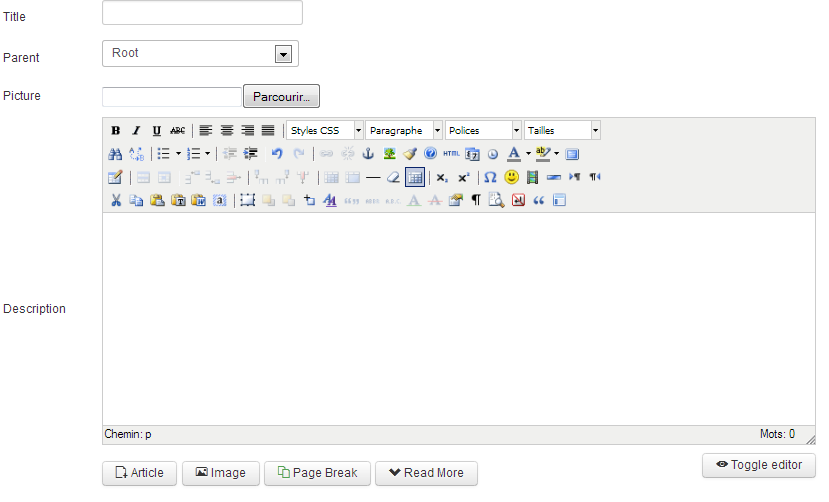Apply underline formatting

pos(156,131)
